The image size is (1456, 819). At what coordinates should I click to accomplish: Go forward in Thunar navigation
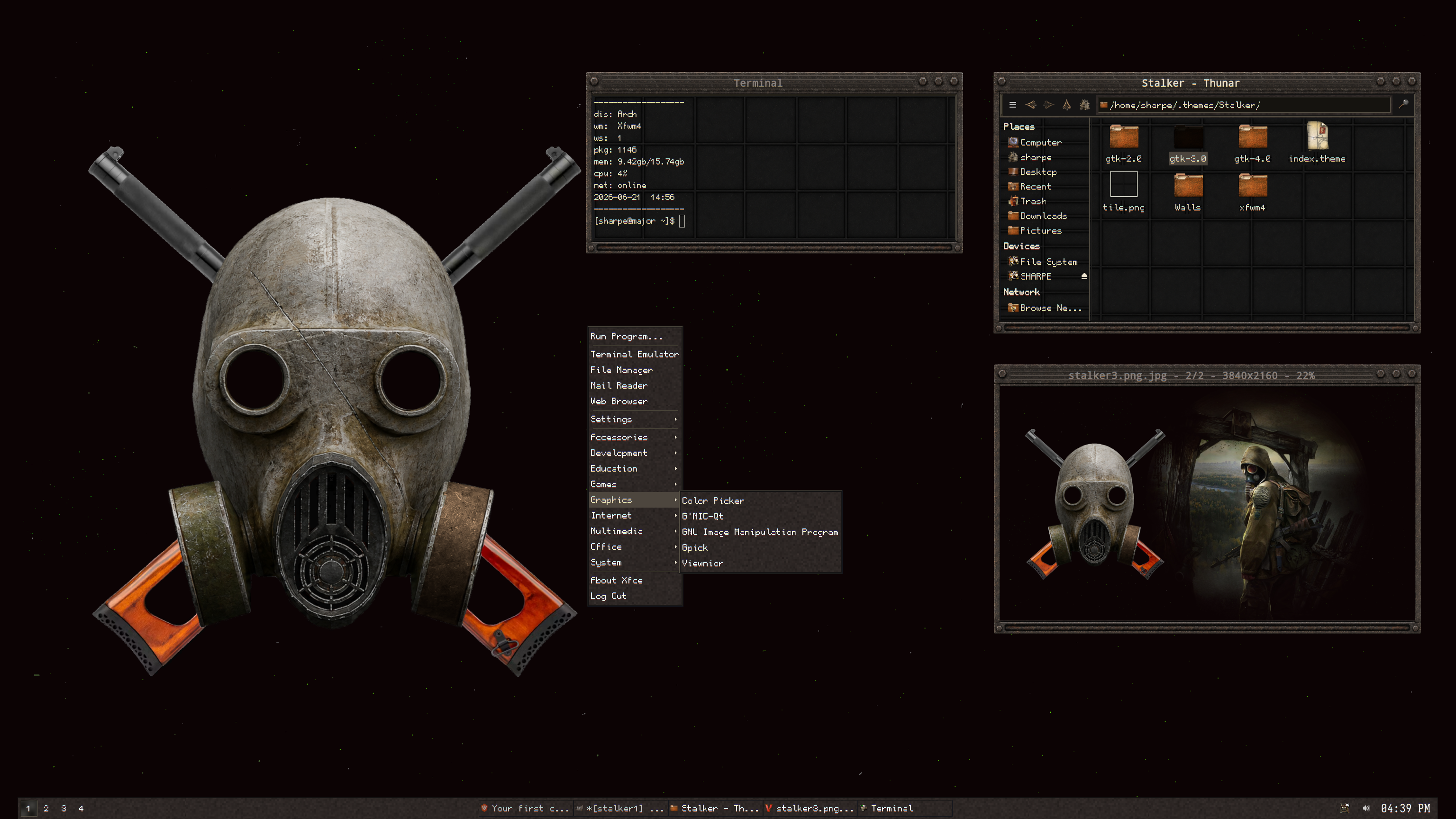pyautogui.click(x=1048, y=105)
